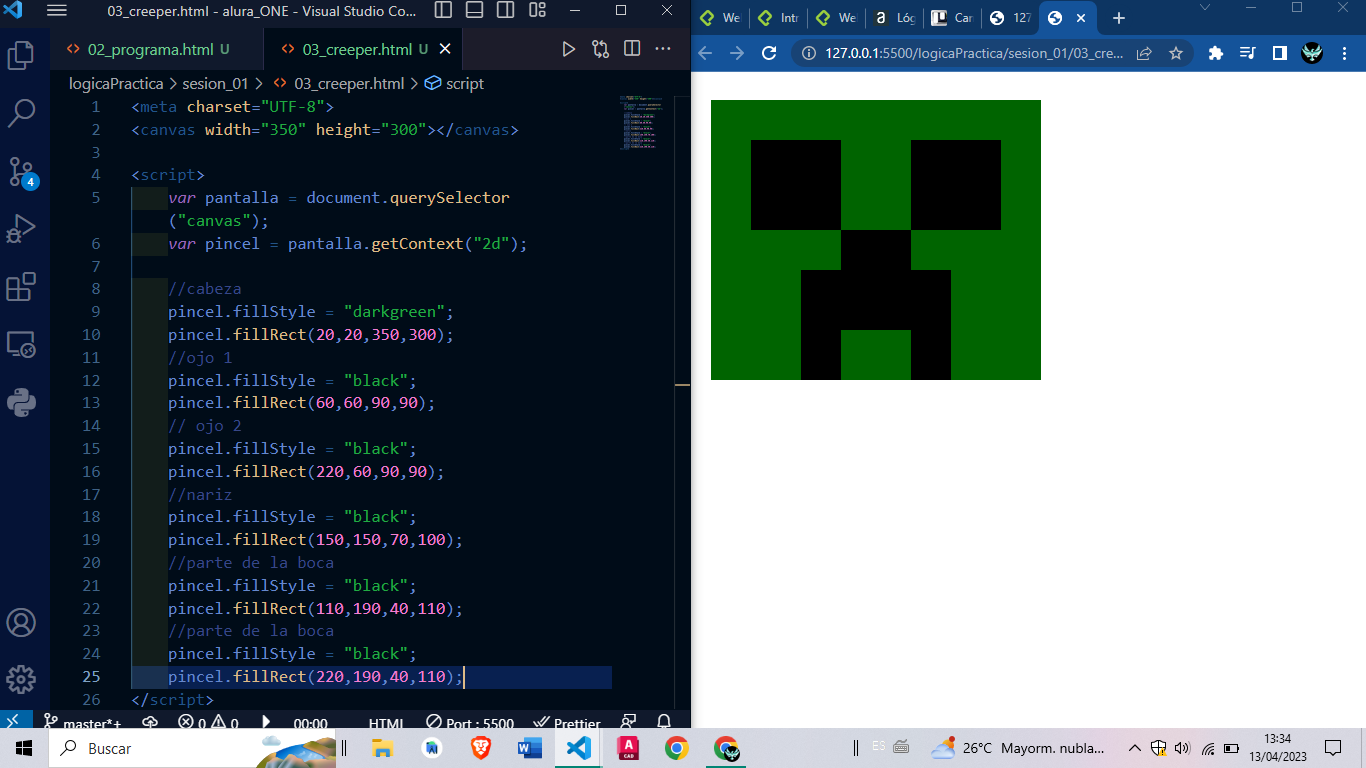Click the browser address bar URL
Screen dimensions: 1366x768
[x=973, y=53]
